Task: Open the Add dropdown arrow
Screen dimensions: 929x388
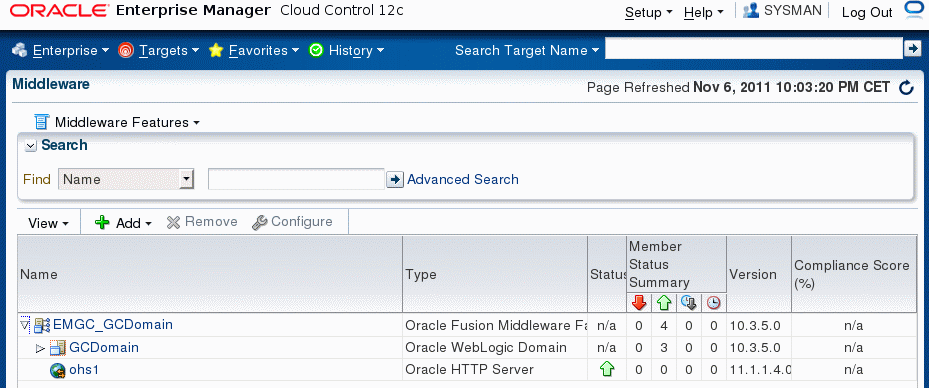Action: coord(148,224)
